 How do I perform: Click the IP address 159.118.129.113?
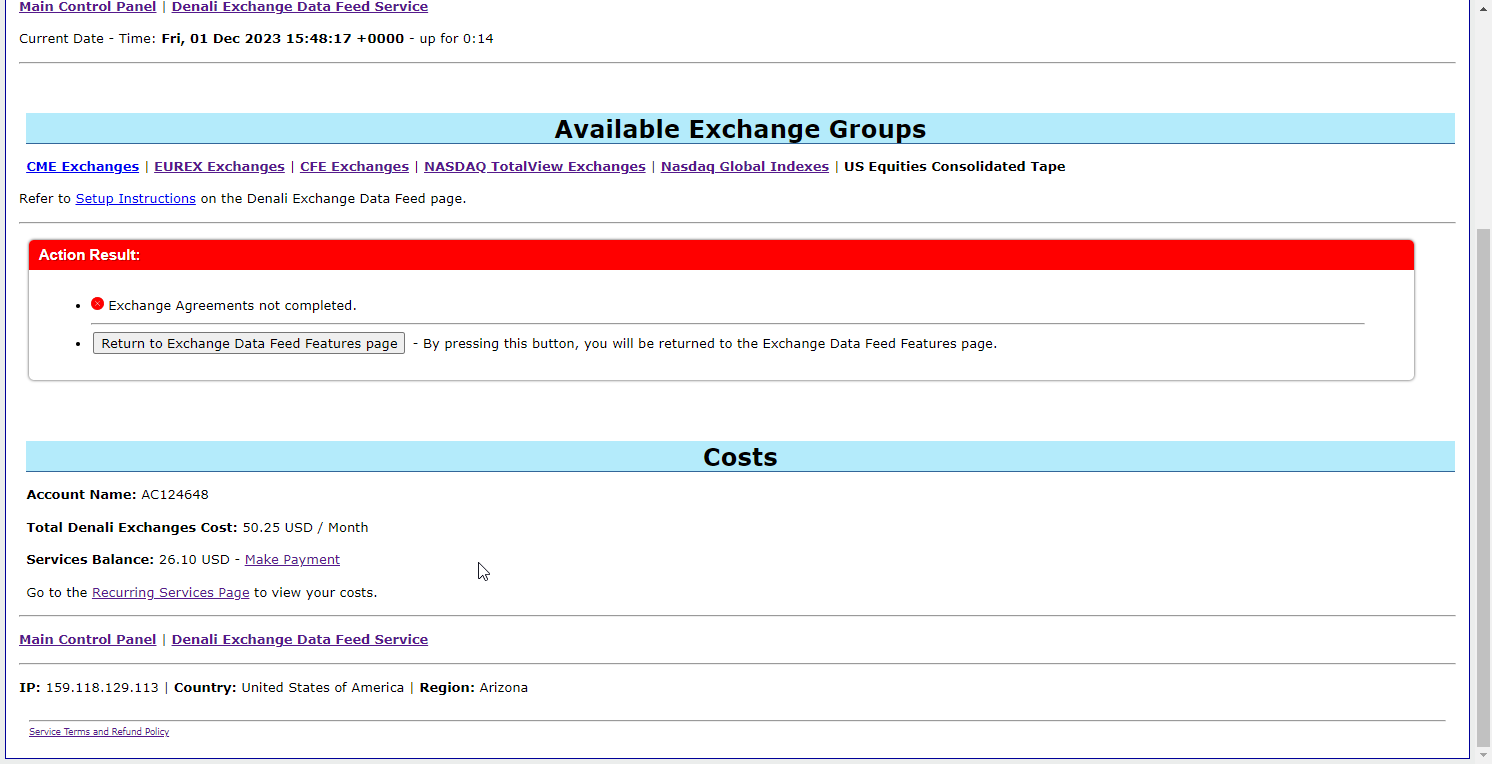pos(102,688)
